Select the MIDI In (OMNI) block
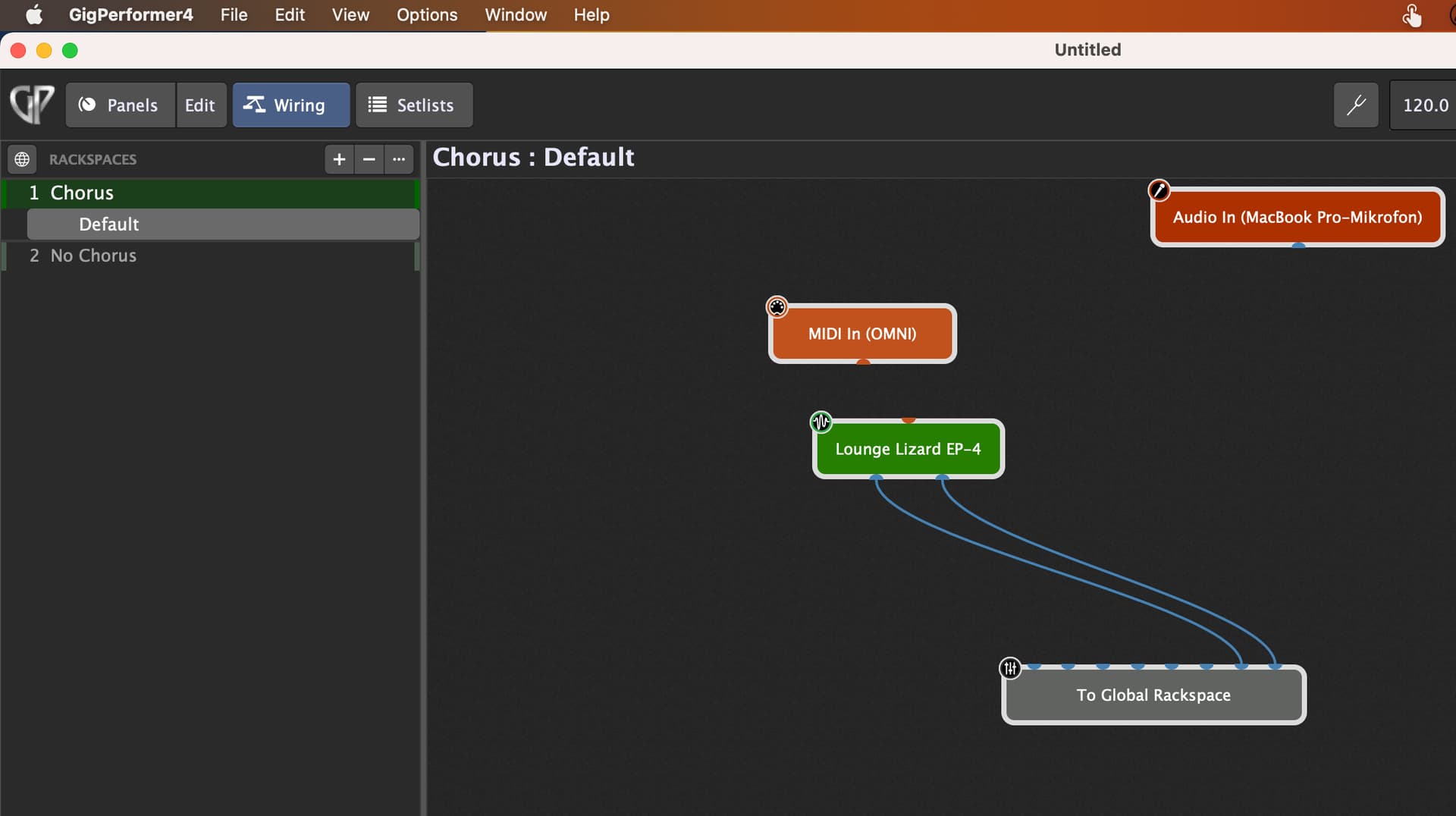Viewport: 1456px width, 816px height. [x=862, y=334]
